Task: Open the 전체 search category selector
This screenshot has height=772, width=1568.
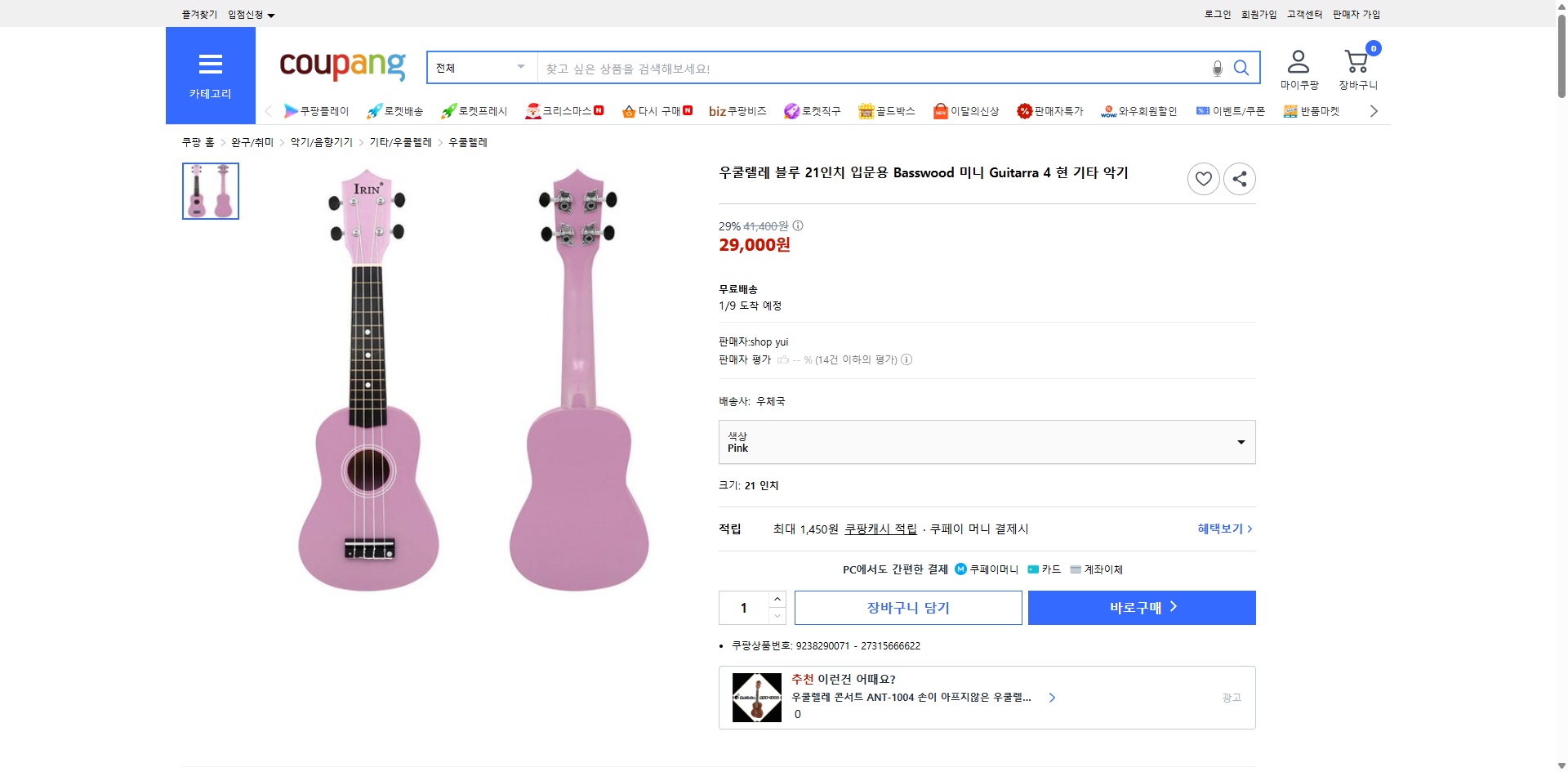Action: point(481,68)
